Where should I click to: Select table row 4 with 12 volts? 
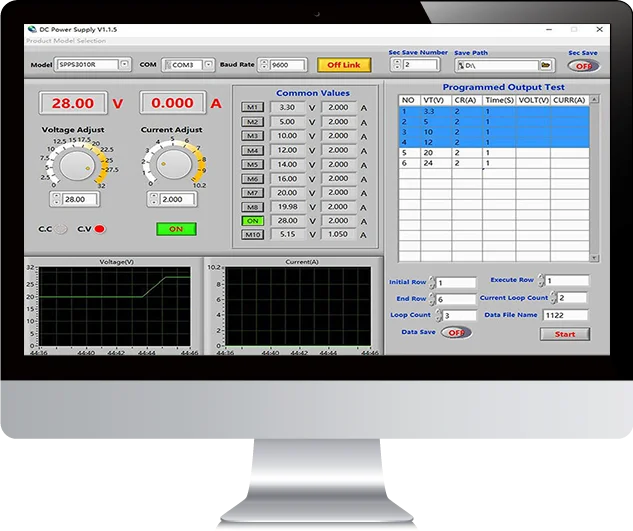[x=494, y=142]
